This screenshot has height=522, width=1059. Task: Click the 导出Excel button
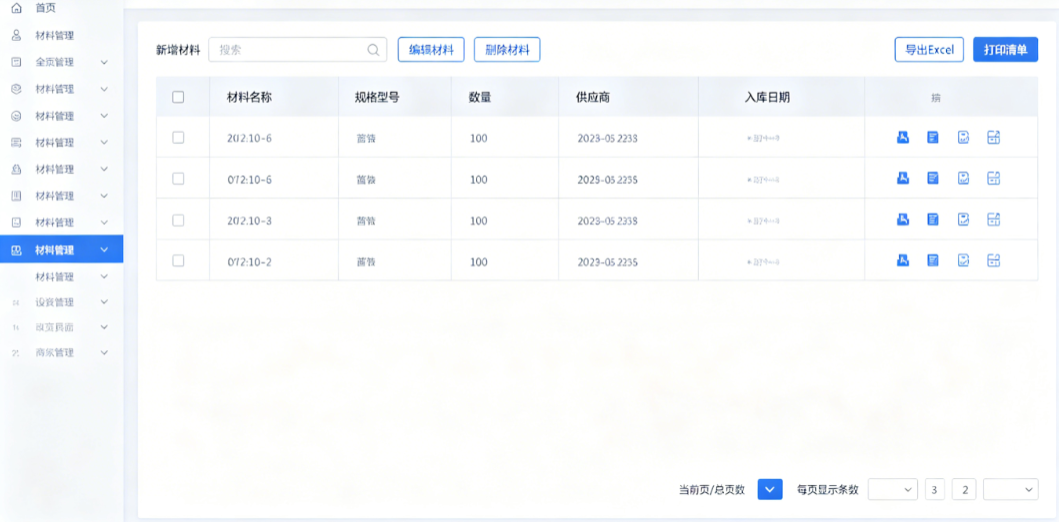(x=929, y=50)
